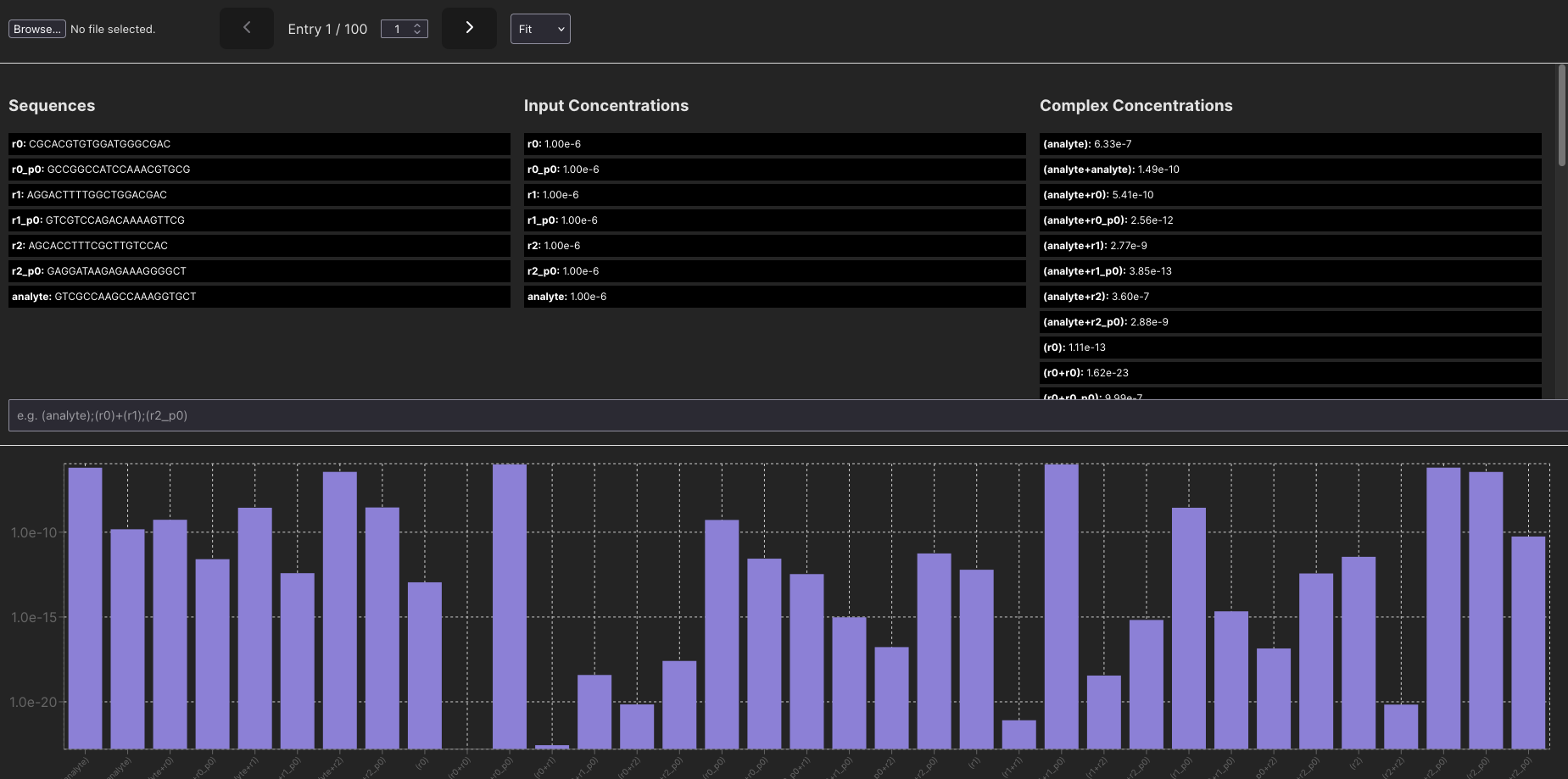Click input concentration 'analyte: 1.00e-6'

point(775,297)
